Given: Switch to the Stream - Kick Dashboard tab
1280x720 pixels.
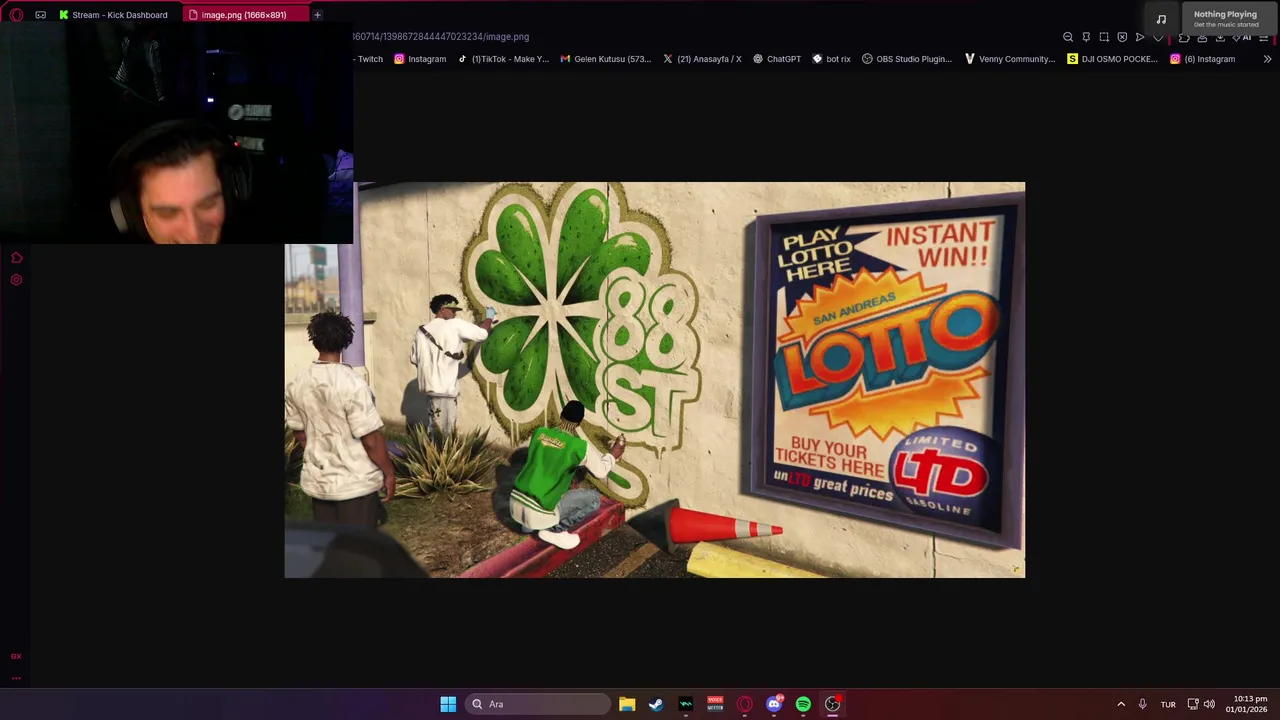Looking at the screenshot, I should [113, 15].
